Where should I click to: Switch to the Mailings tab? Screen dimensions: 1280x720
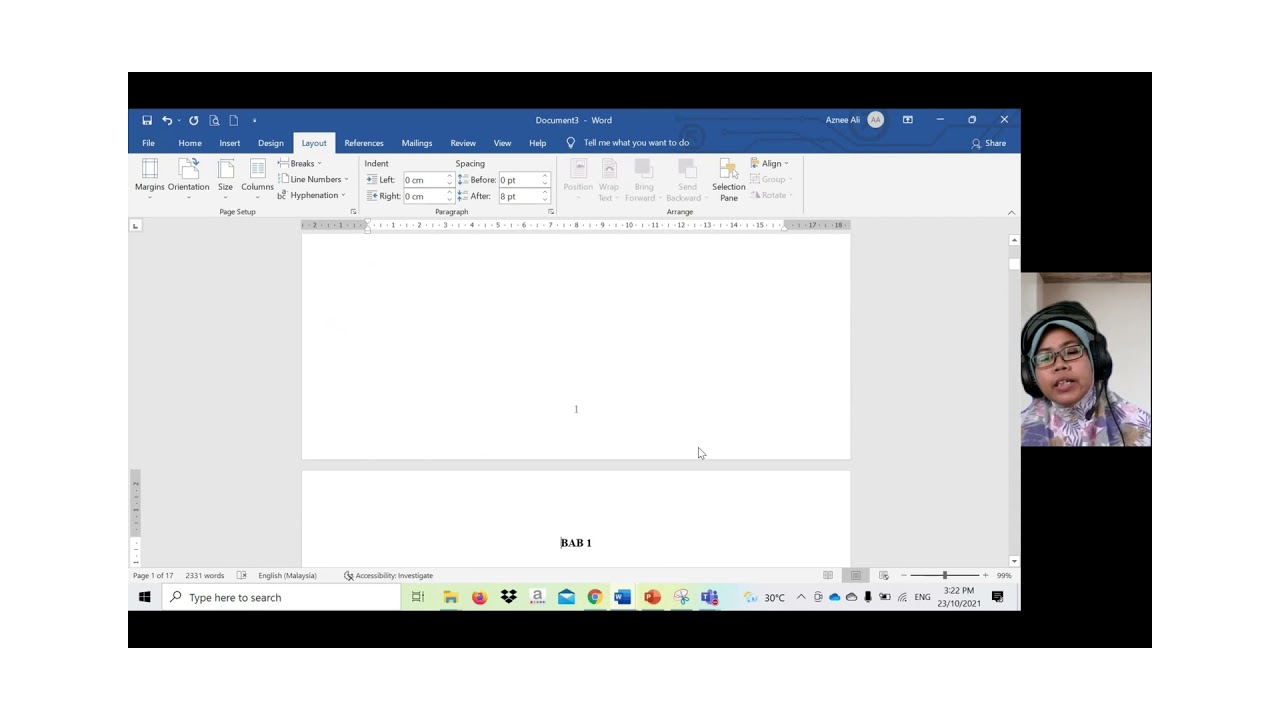(417, 143)
